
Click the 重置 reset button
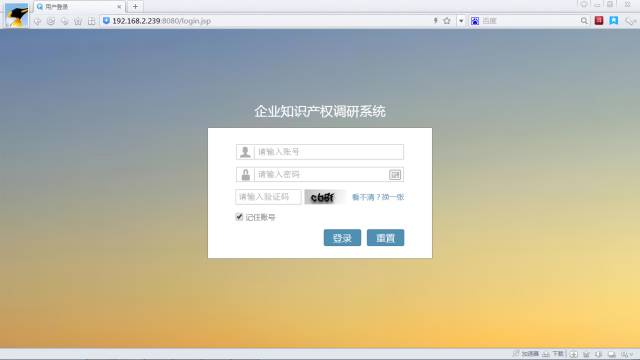point(385,238)
